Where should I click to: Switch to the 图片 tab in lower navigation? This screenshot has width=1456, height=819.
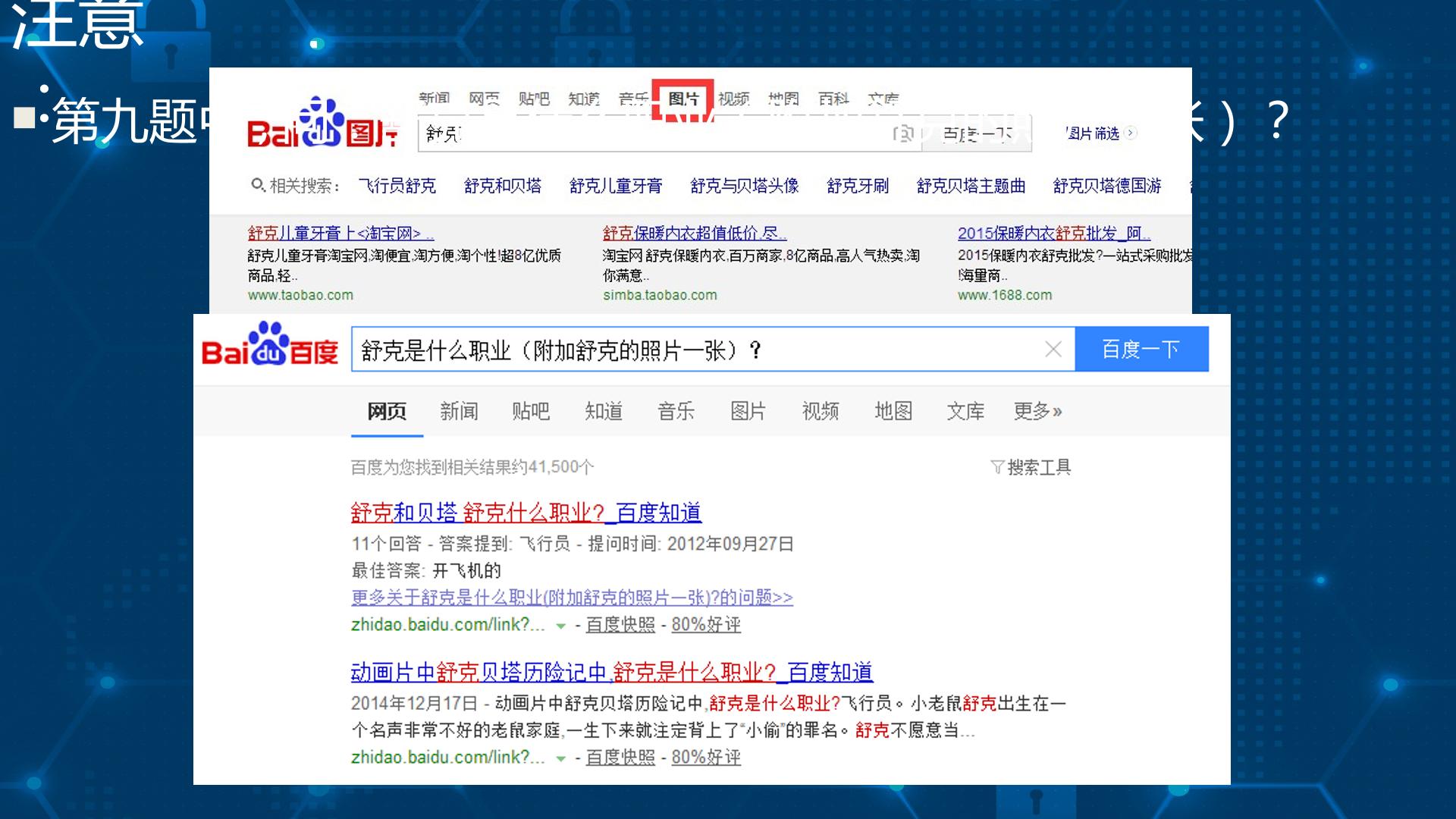pyautogui.click(x=748, y=412)
